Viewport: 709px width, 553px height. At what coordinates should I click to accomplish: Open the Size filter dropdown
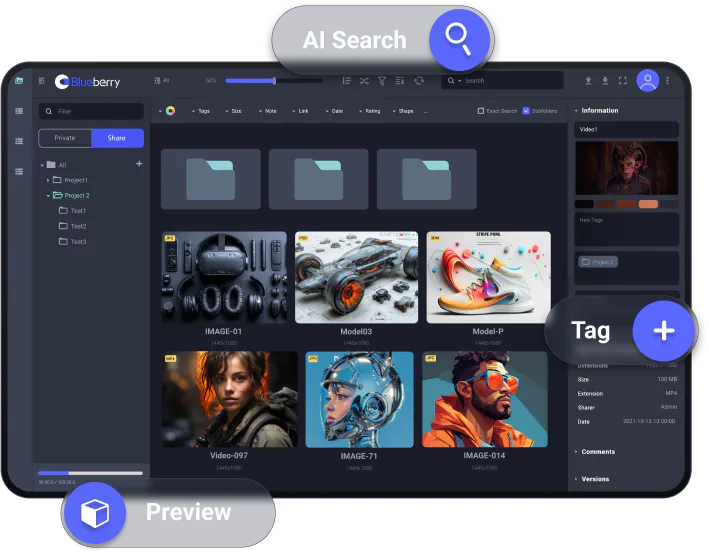point(233,111)
